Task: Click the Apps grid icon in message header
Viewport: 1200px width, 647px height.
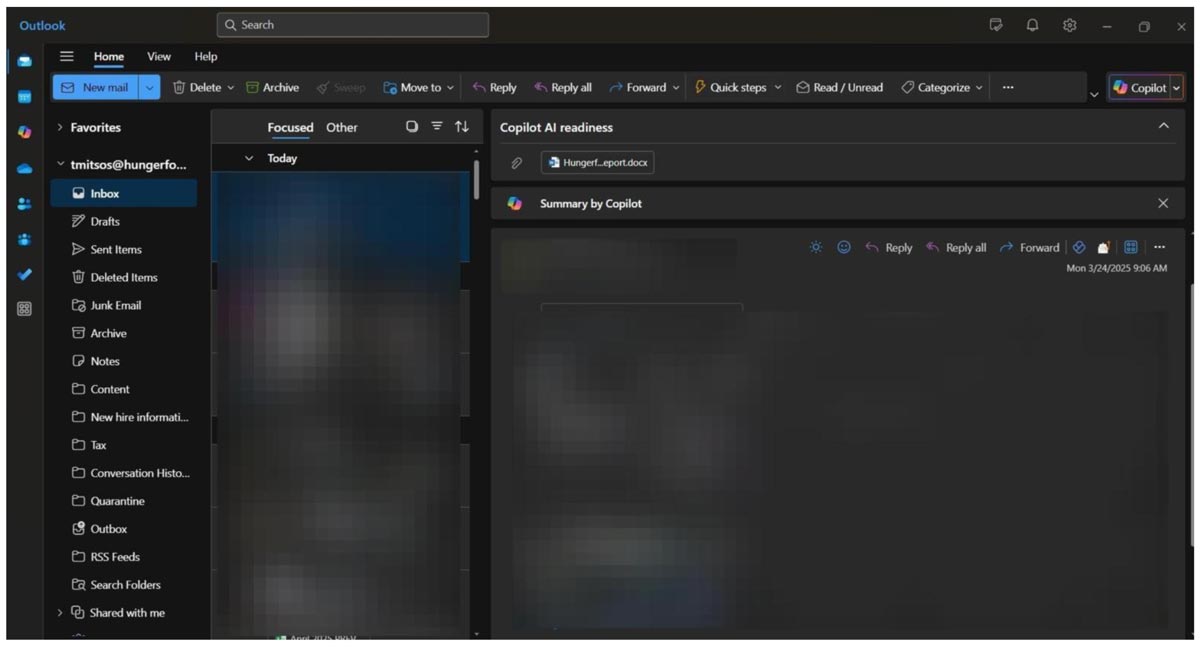Action: click(x=1131, y=248)
